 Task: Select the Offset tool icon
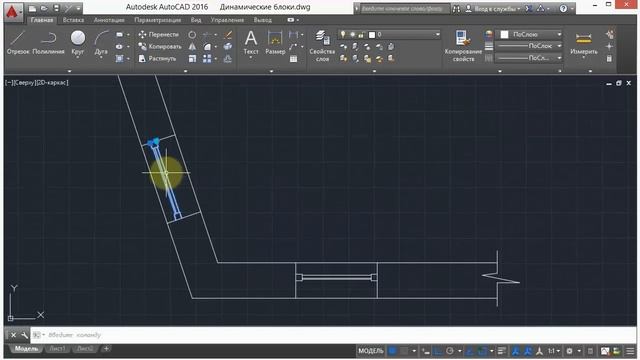tap(228, 58)
